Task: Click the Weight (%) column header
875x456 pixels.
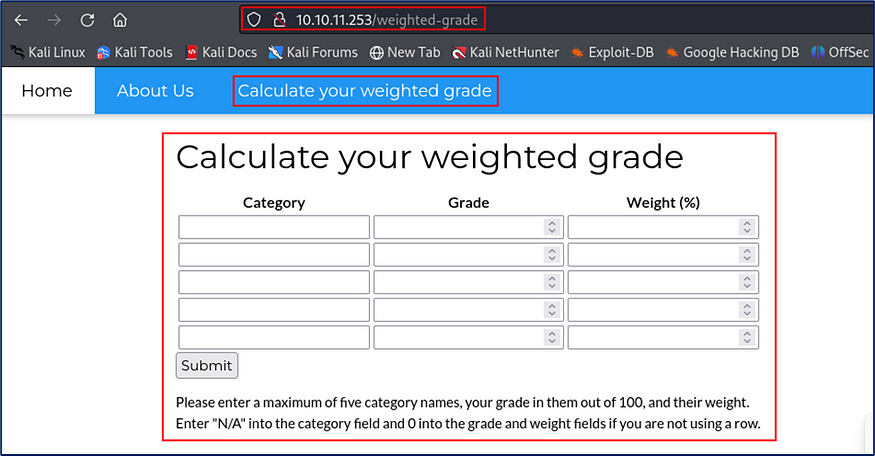Action: point(663,203)
